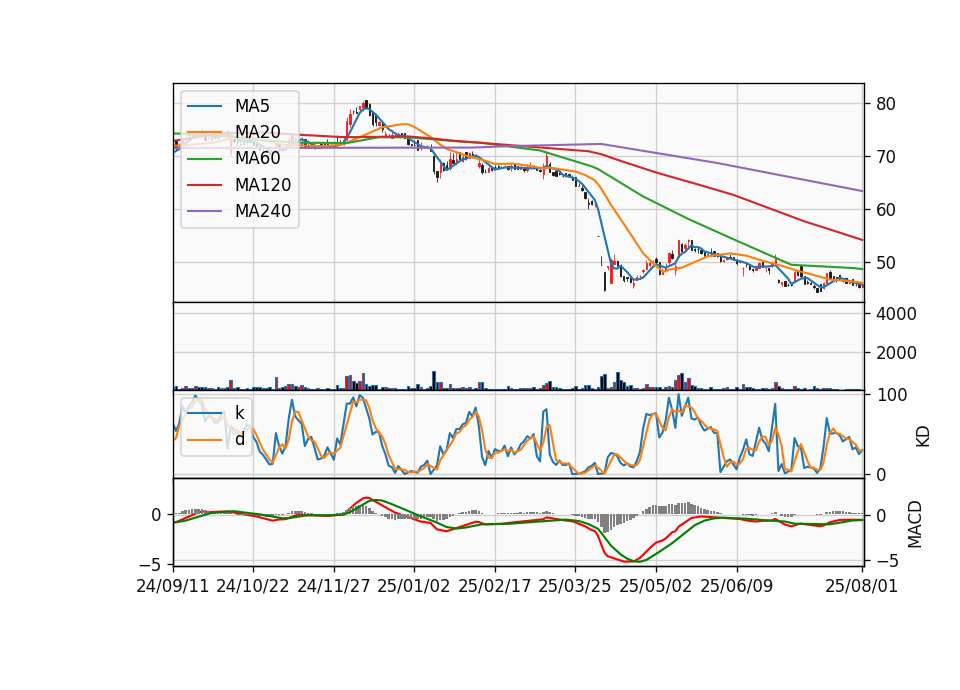The image size is (960, 690).
Task: Click the volume axis value 2000
Action: 896,353
